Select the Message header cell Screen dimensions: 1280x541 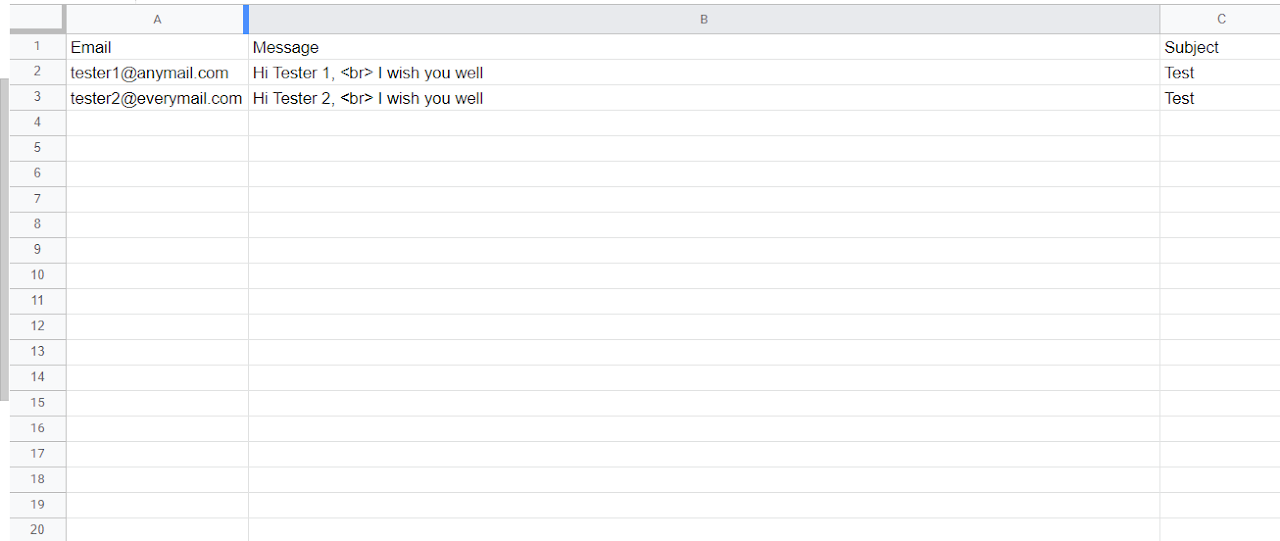coord(704,47)
